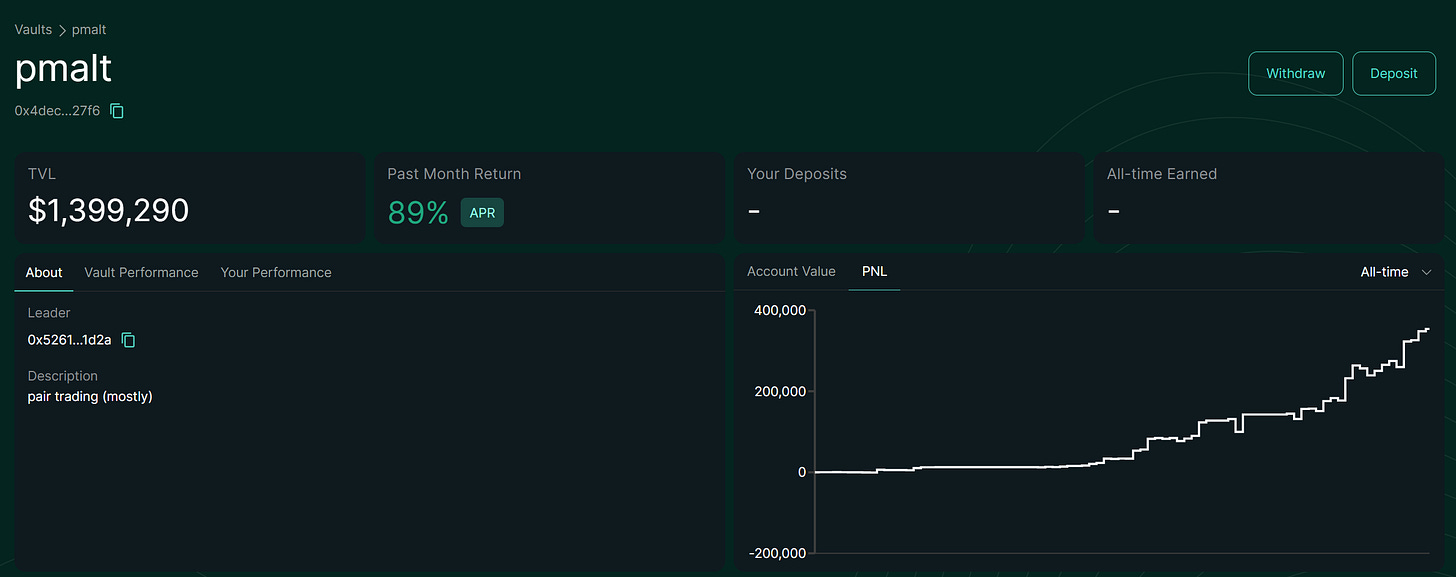The width and height of the screenshot is (1456, 577).
Task: Click the pair trading description text
Action: tap(90, 397)
